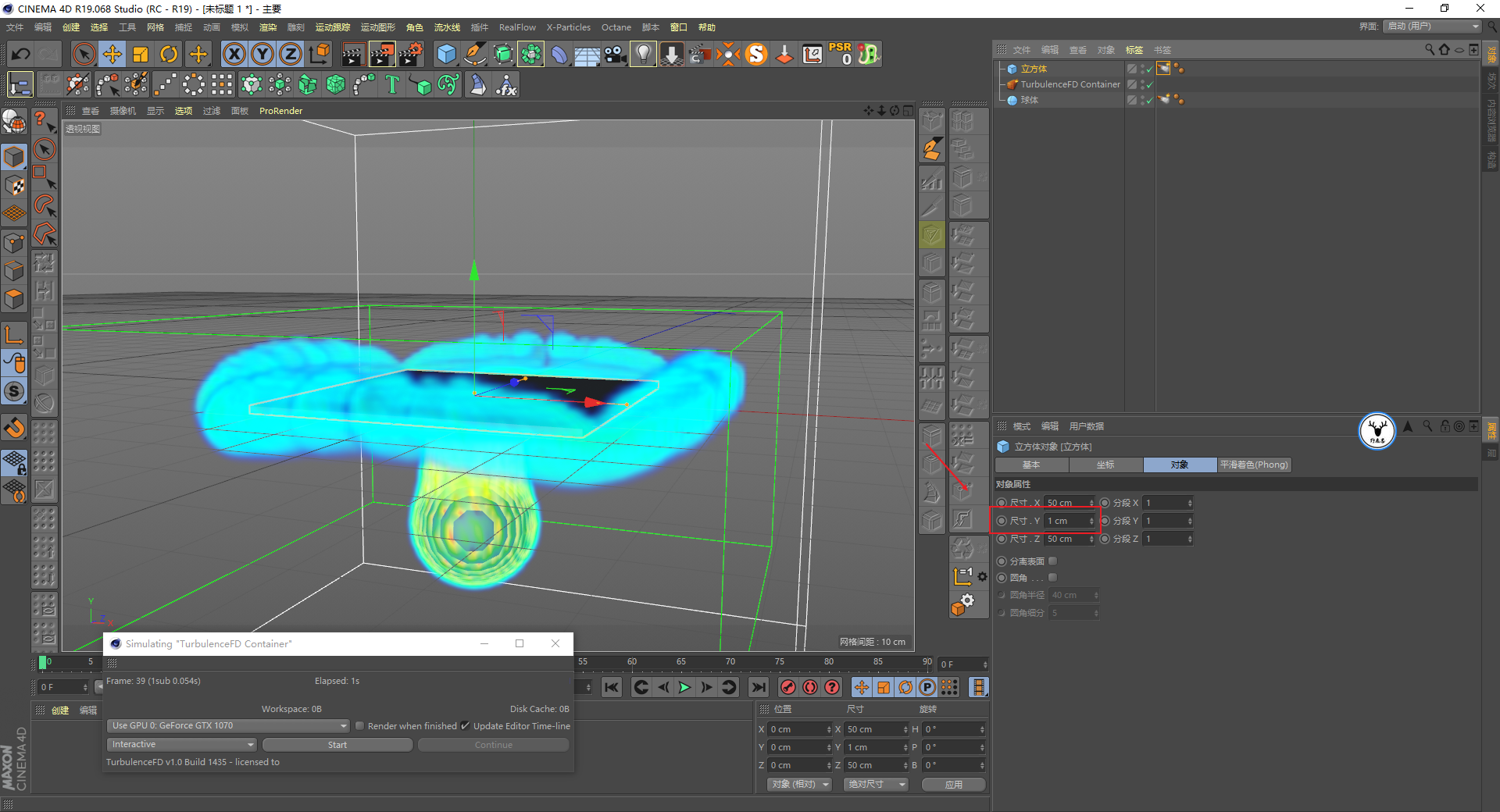Toggle the X-axis lock icon
Image resolution: width=1500 pixels, height=812 pixels.
click(234, 54)
